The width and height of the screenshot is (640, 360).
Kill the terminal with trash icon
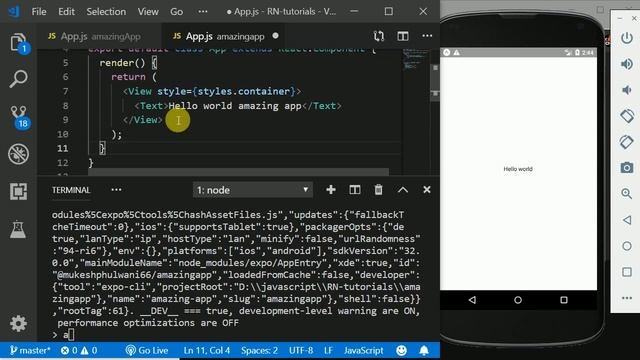(x=379, y=190)
